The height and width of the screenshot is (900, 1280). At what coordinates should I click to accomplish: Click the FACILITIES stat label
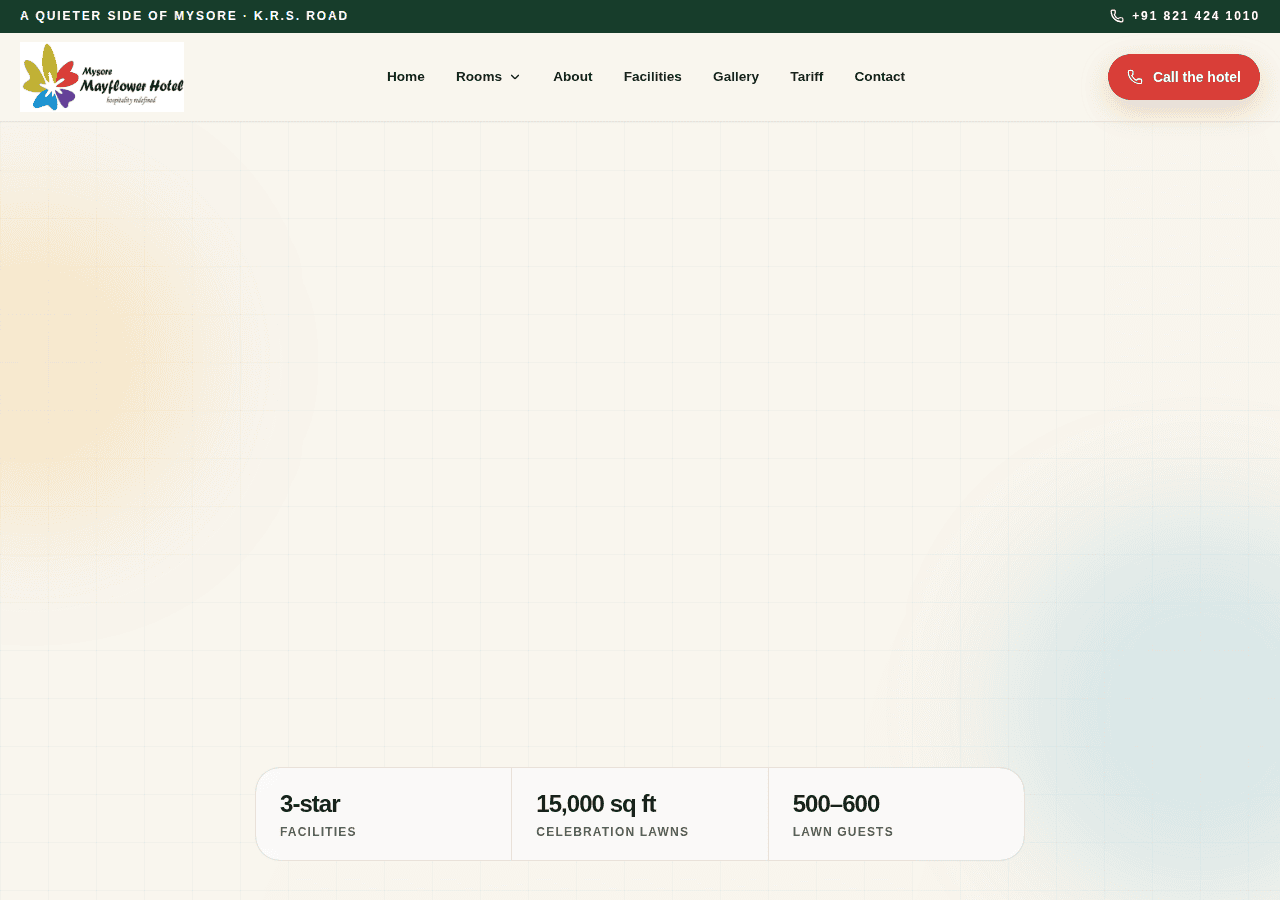[x=318, y=832]
